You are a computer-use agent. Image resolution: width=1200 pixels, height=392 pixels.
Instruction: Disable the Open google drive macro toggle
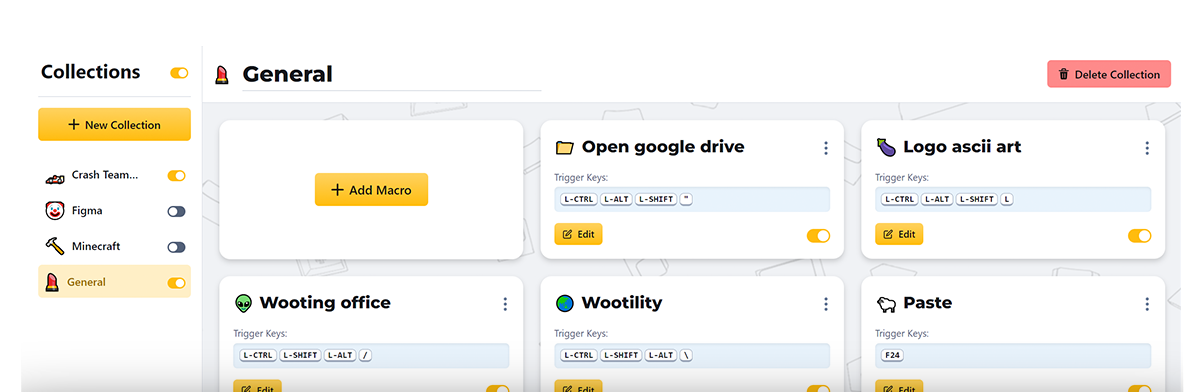point(818,236)
